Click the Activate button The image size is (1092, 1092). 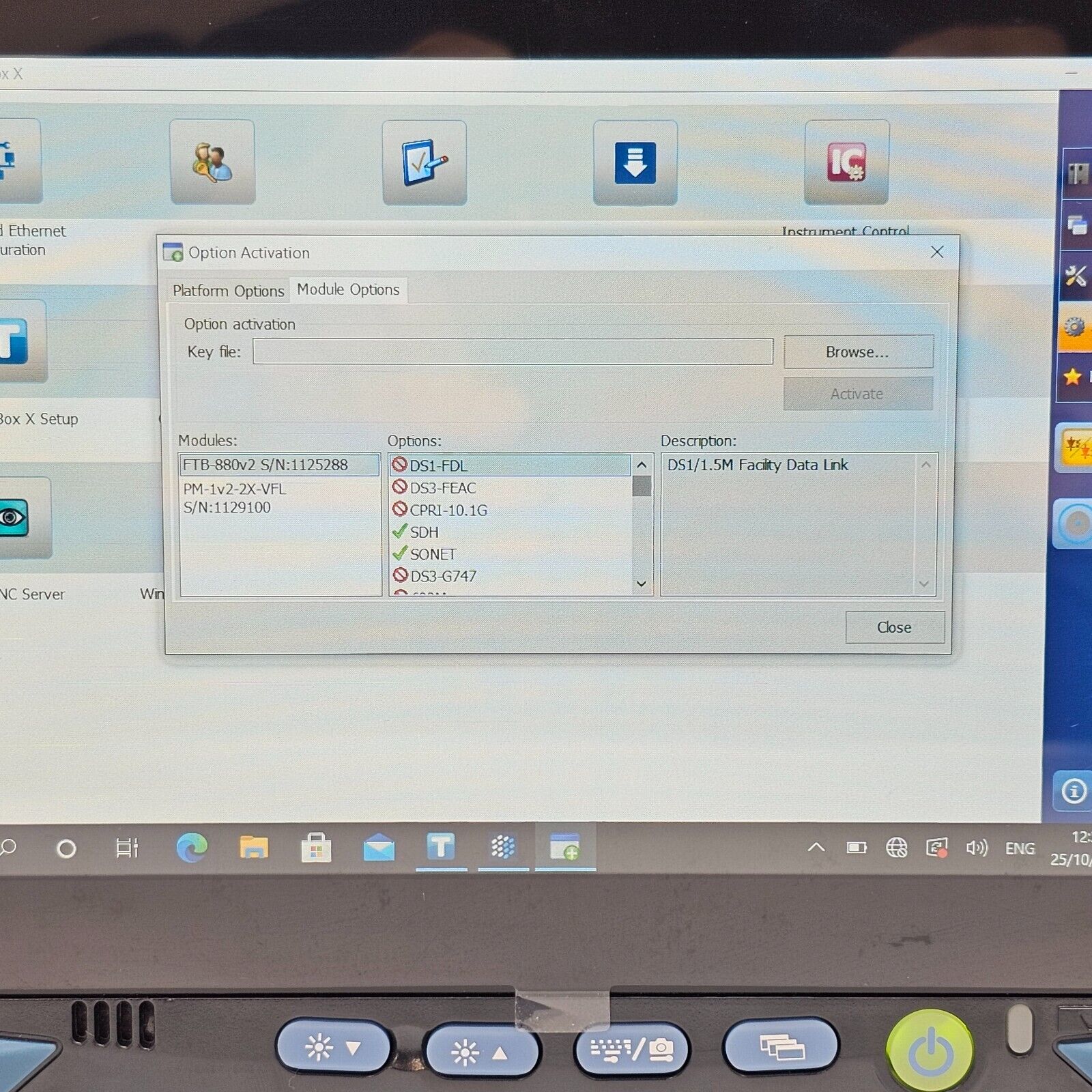[x=858, y=394]
